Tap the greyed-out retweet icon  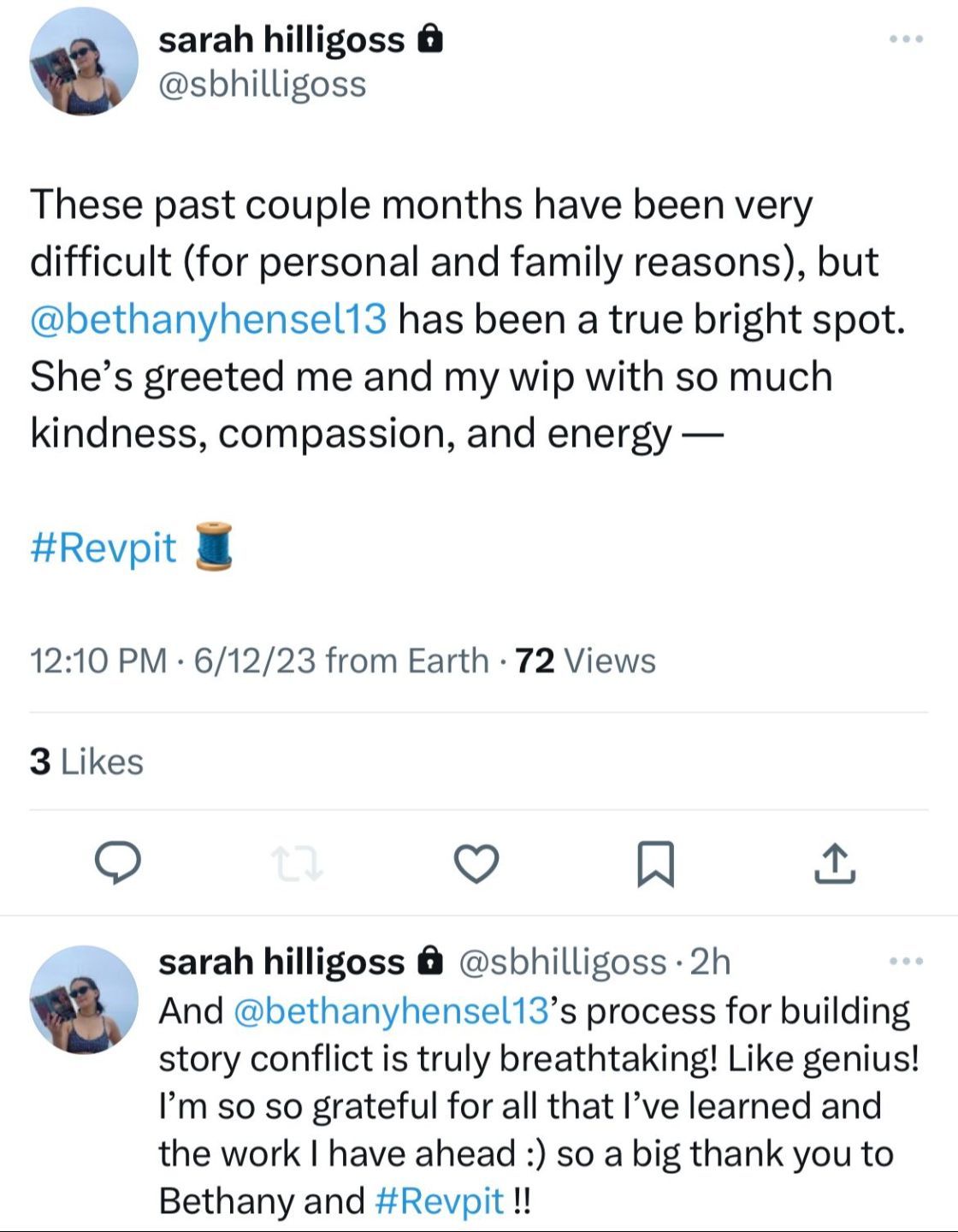click(297, 863)
